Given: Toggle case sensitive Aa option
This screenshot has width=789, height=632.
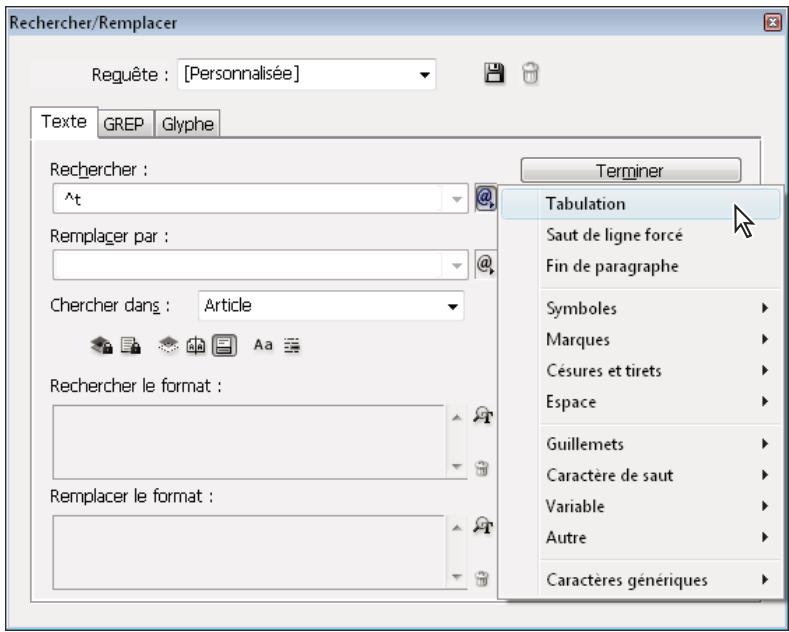Looking at the screenshot, I should click(263, 345).
